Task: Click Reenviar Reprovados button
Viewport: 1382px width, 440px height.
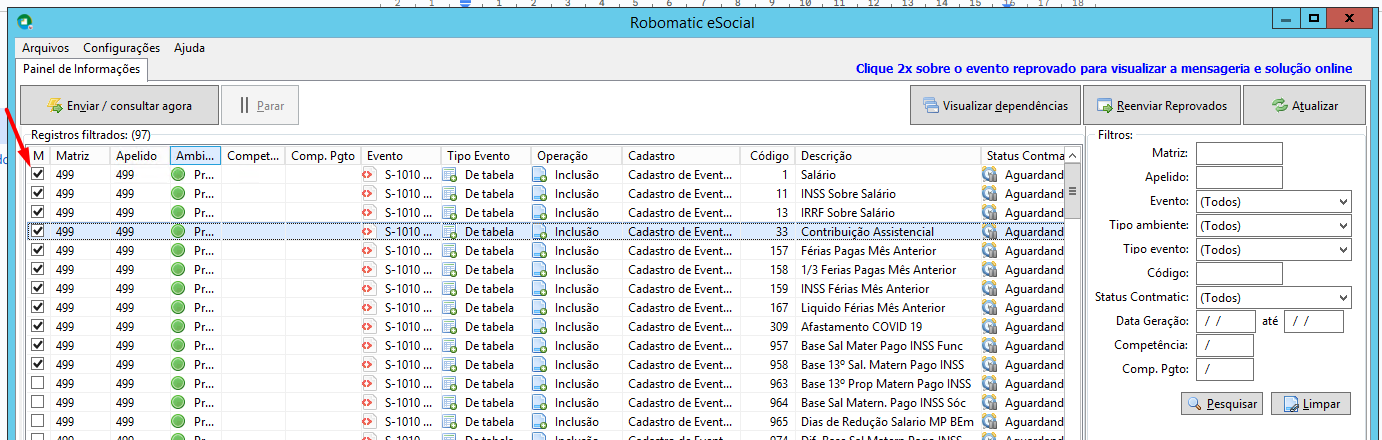Action: [1162, 105]
